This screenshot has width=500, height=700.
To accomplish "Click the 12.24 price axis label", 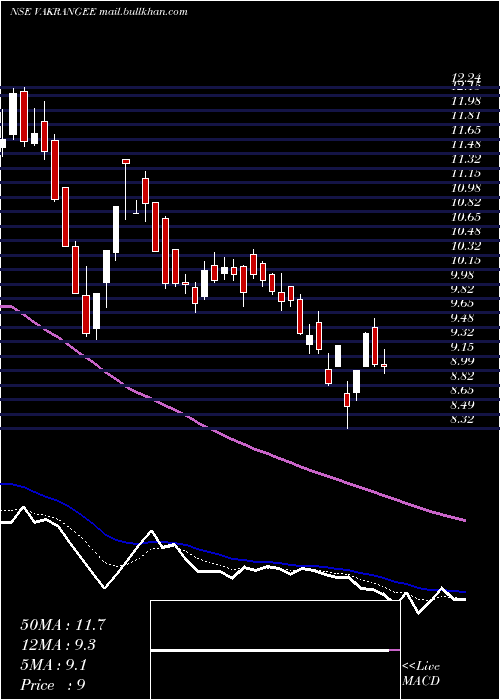I will pyautogui.click(x=467, y=79).
